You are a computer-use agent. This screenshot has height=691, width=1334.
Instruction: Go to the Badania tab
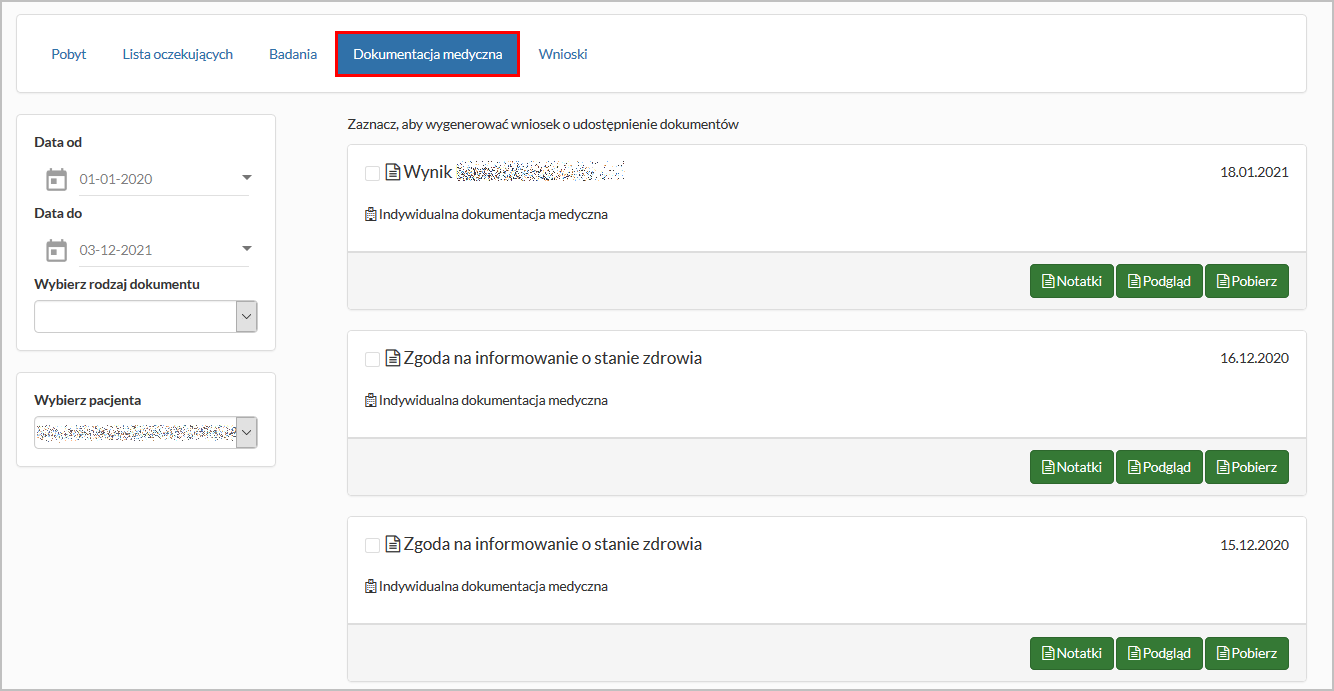[x=293, y=54]
